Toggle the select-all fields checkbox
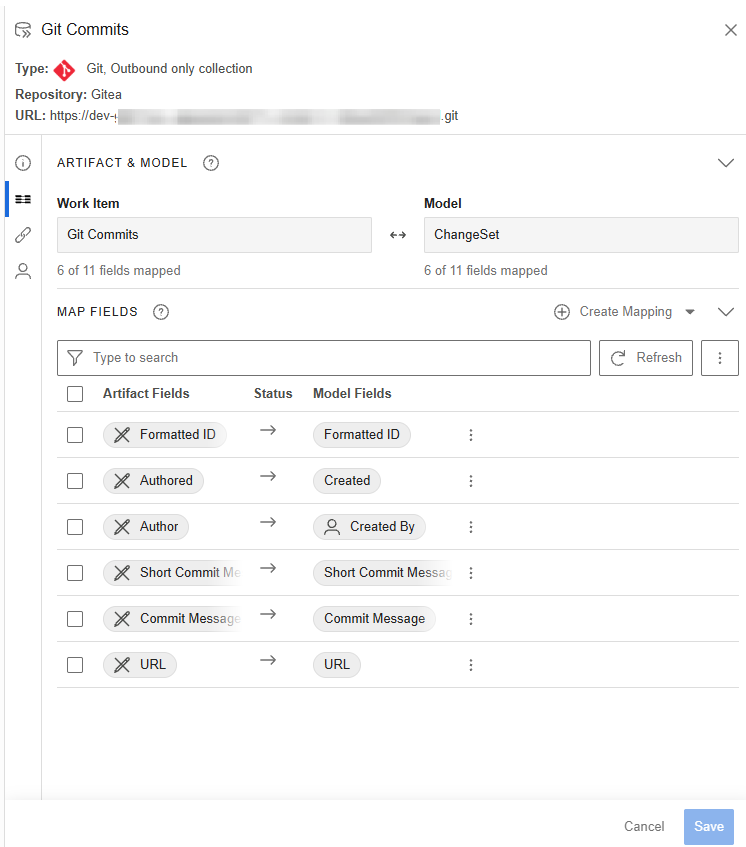Viewport: 746px width, 847px height. 75,394
